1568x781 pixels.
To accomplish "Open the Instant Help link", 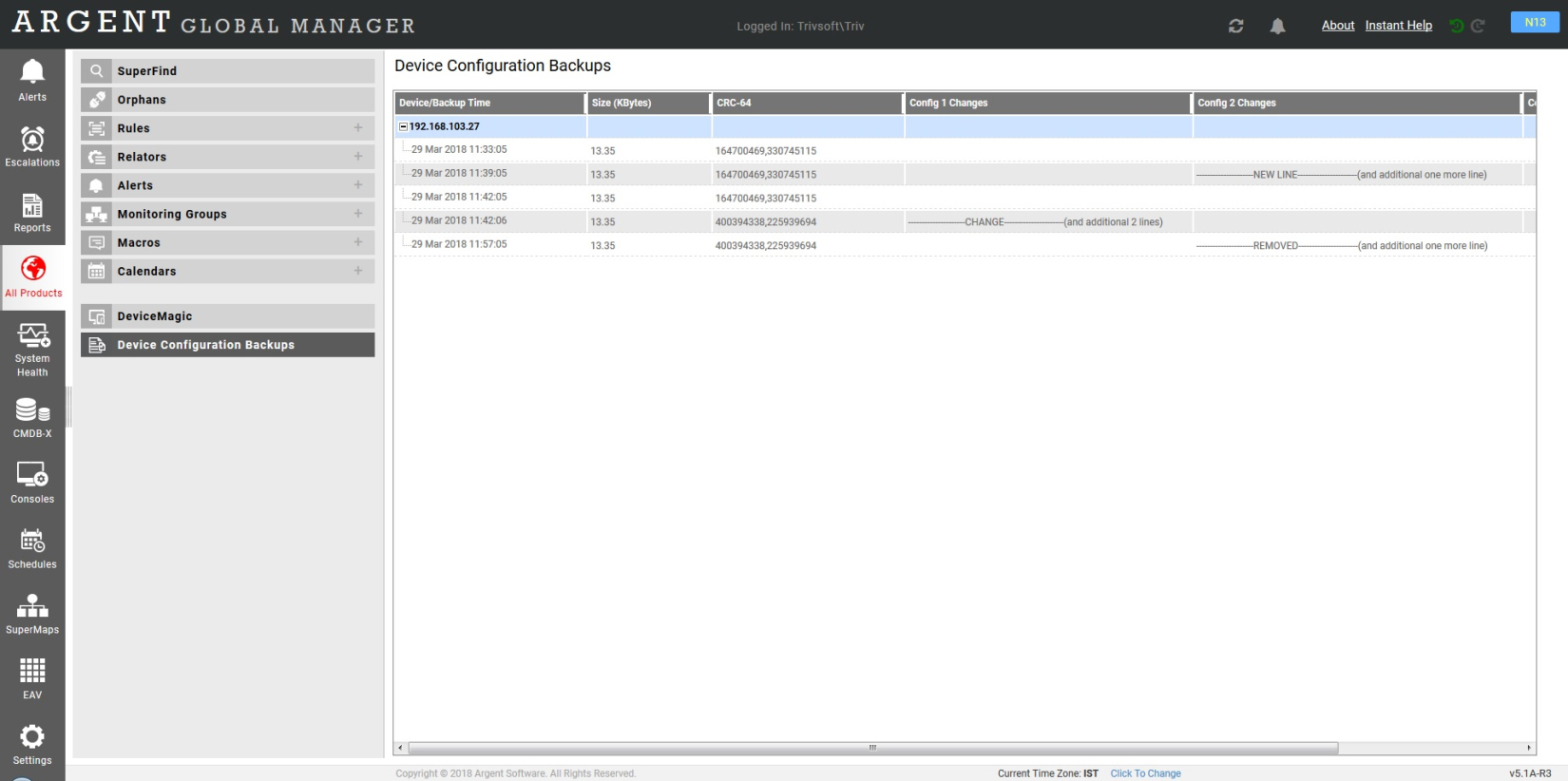I will (1398, 26).
